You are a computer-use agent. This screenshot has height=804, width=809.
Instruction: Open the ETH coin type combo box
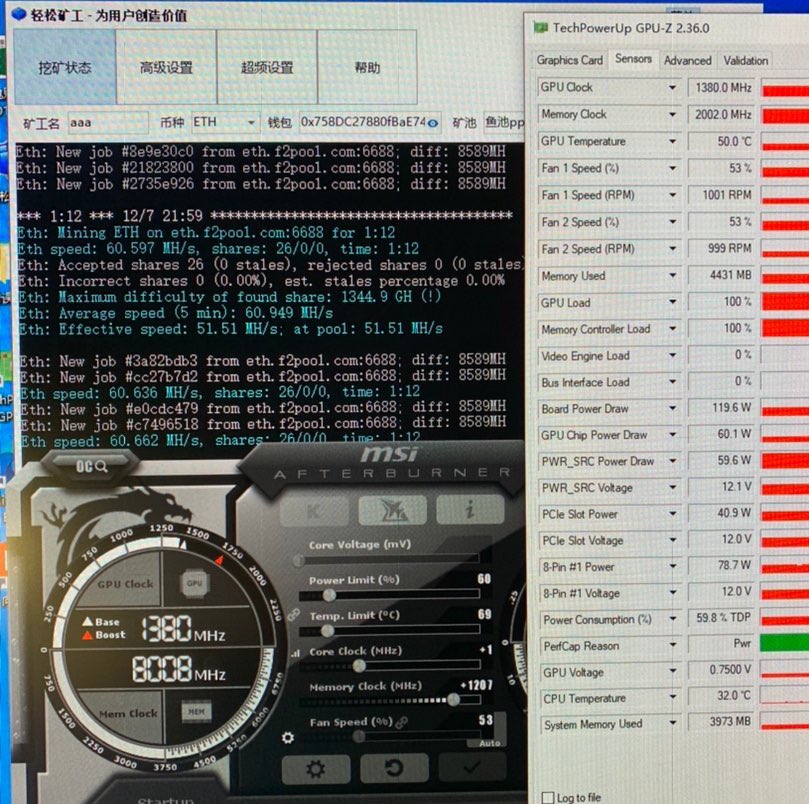pyautogui.click(x=225, y=122)
